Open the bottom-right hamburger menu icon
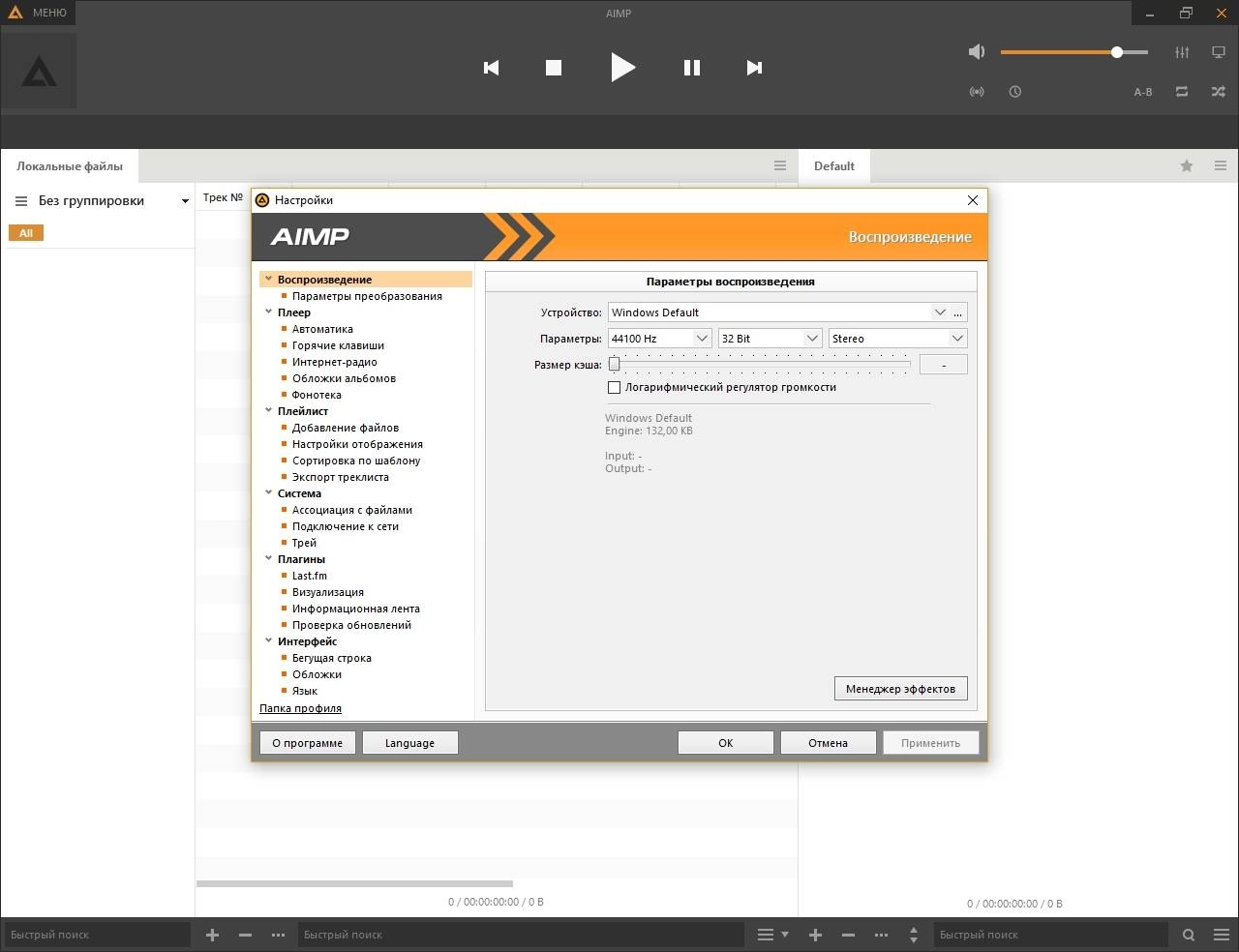This screenshot has width=1239, height=952. pyautogui.click(x=1222, y=935)
